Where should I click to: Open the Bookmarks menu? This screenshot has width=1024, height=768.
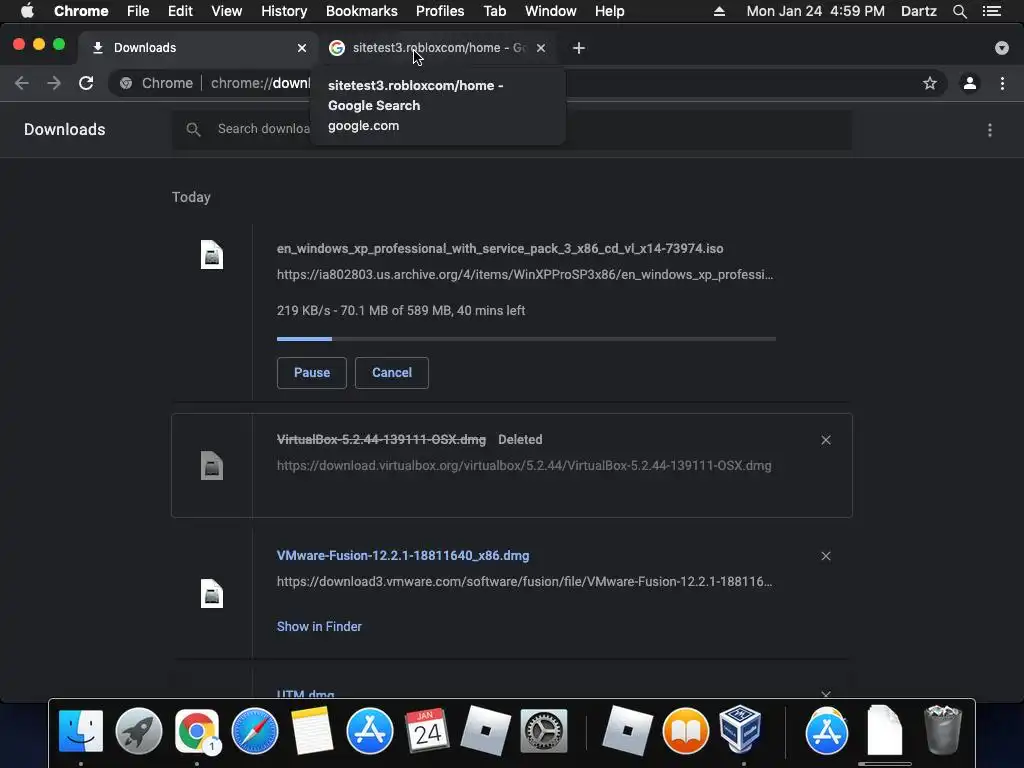[x=361, y=11]
